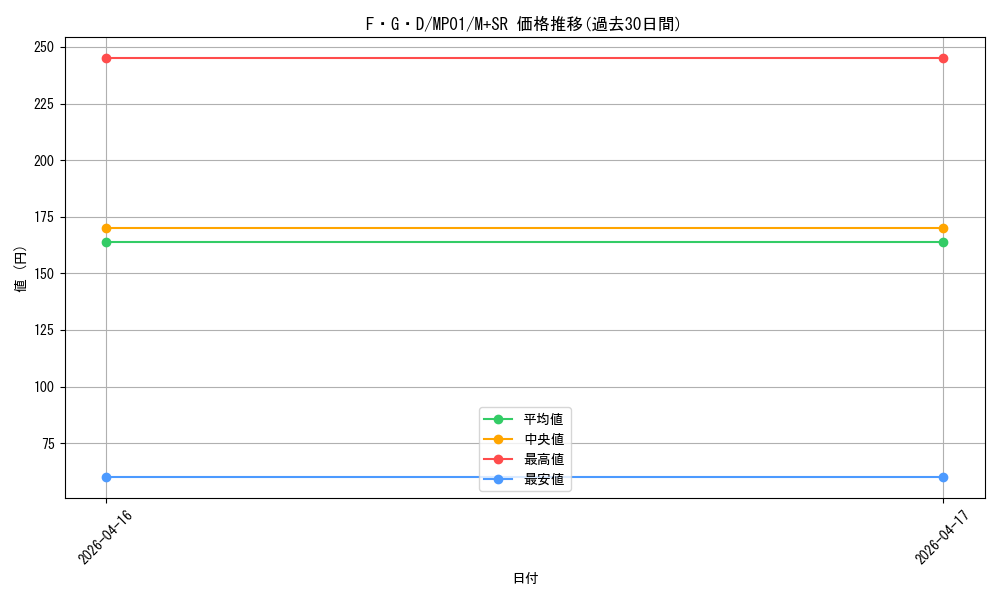
Task: Click the chart title about 価格推移(過去30日間)
Action: click(523, 24)
